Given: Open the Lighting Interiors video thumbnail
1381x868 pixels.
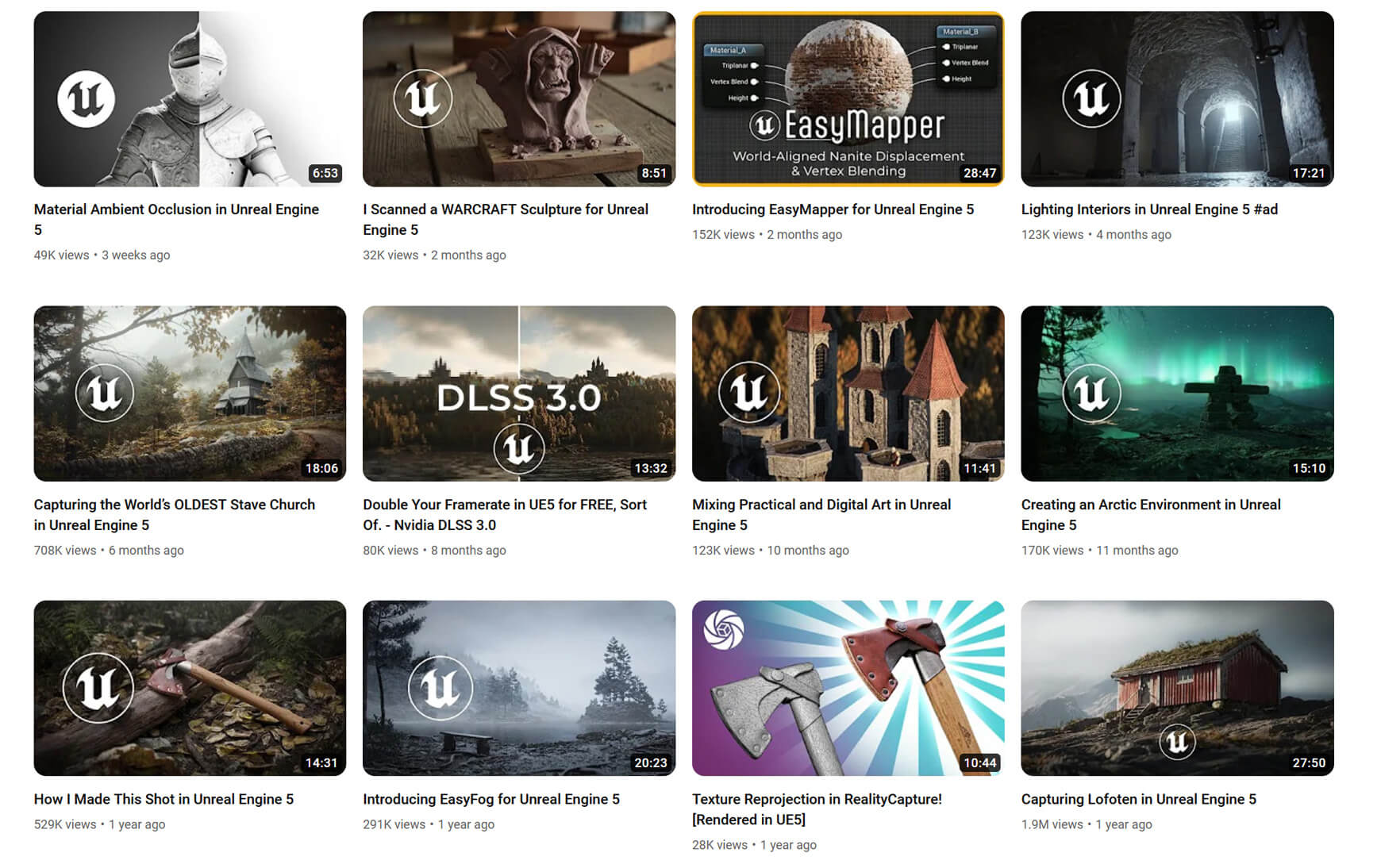Looking at the screenshot, I should (x=1177, y=99).
